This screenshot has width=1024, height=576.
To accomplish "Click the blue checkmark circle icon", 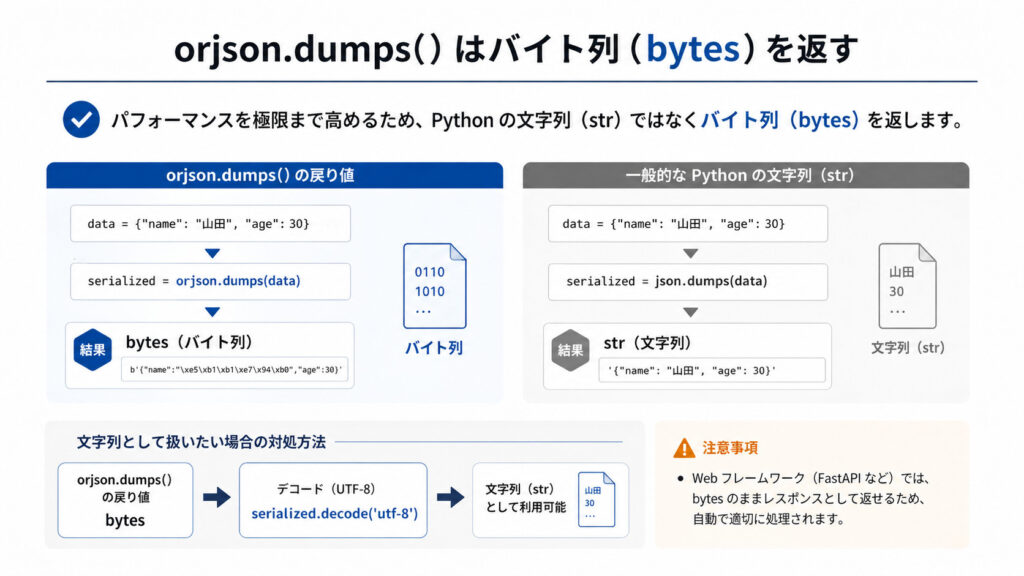I will pos(81,120).
